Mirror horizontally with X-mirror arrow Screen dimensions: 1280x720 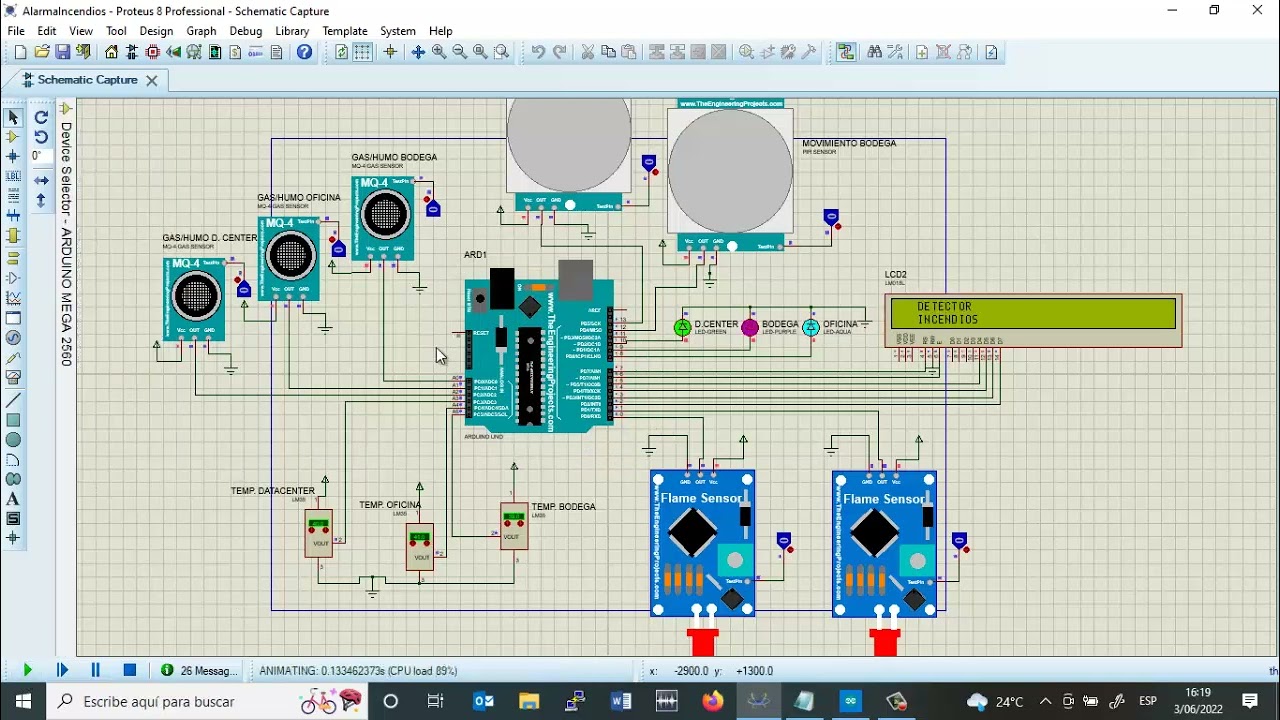41,181
